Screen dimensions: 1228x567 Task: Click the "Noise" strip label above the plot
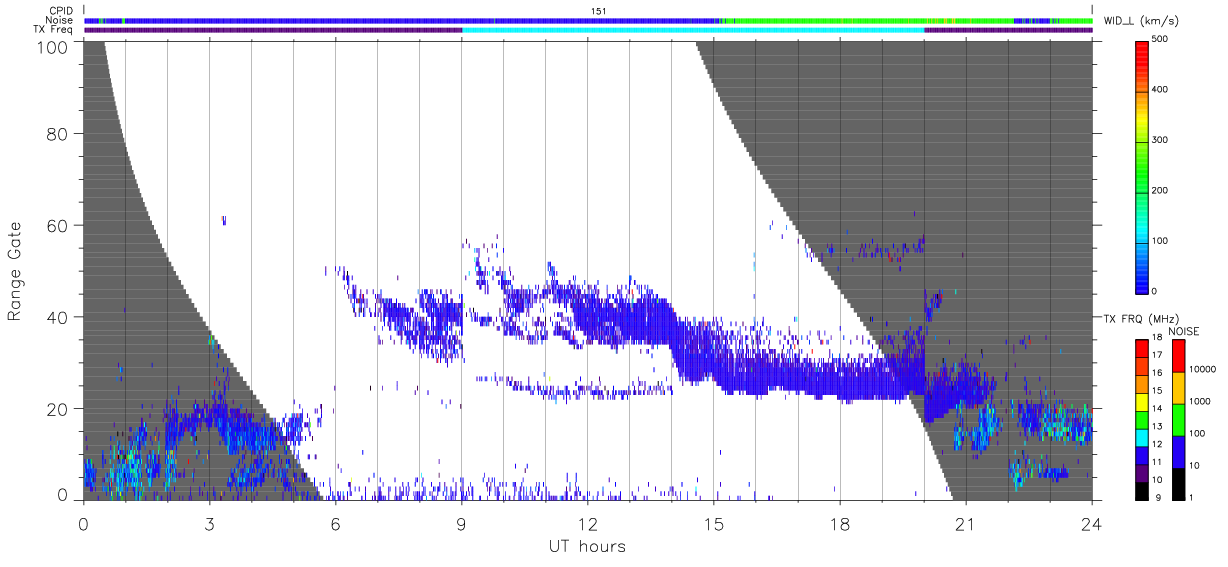tap(61, 20)
